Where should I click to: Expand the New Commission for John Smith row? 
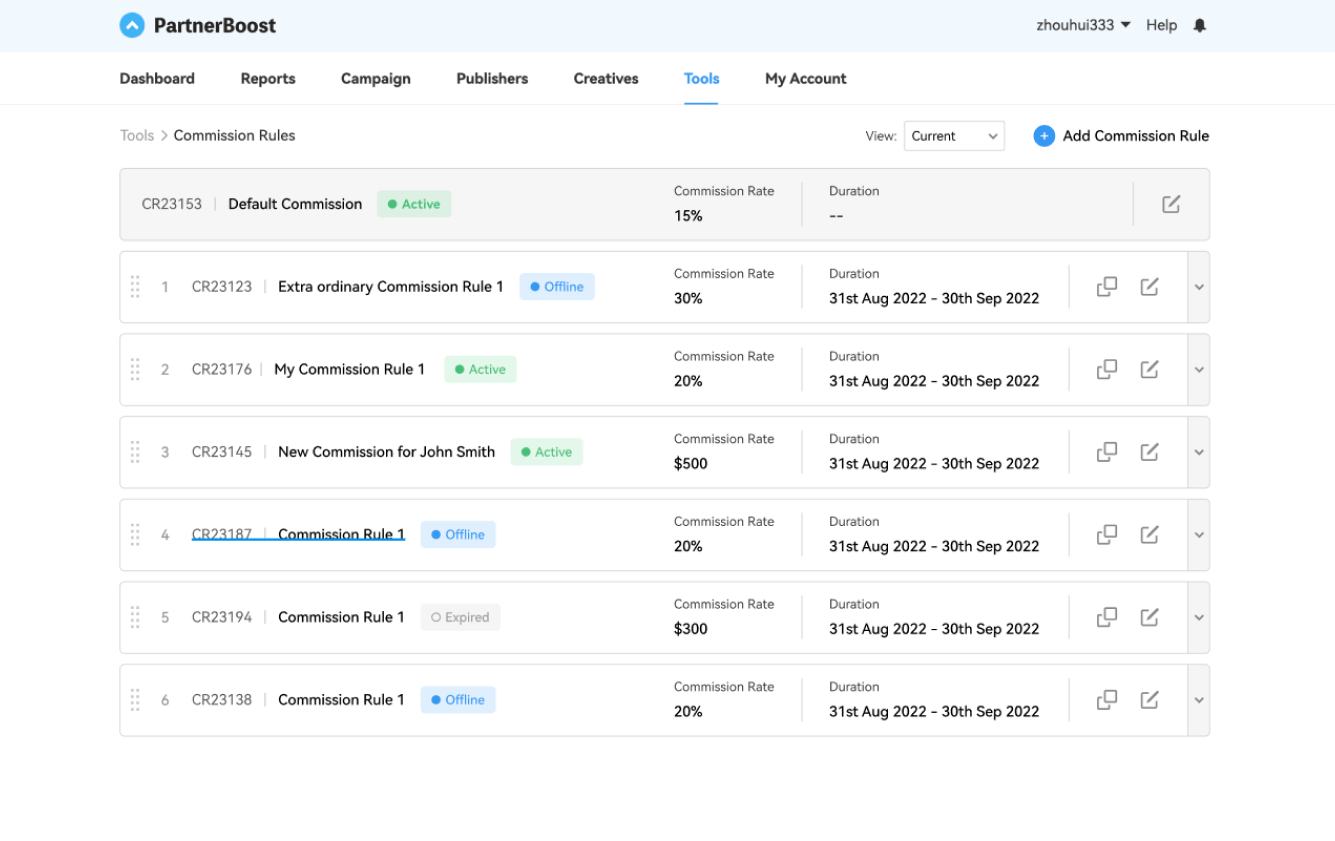1198,452
